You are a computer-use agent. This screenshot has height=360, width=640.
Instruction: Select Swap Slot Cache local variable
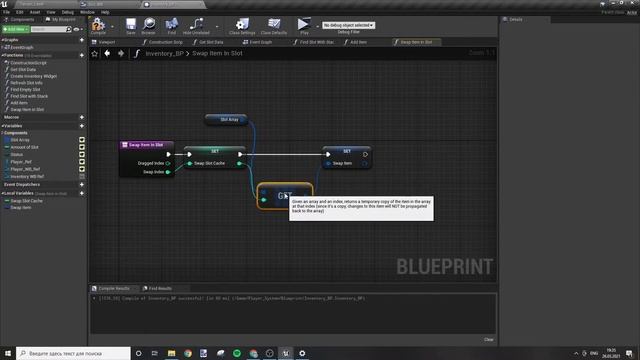click(x=27, y=201)
